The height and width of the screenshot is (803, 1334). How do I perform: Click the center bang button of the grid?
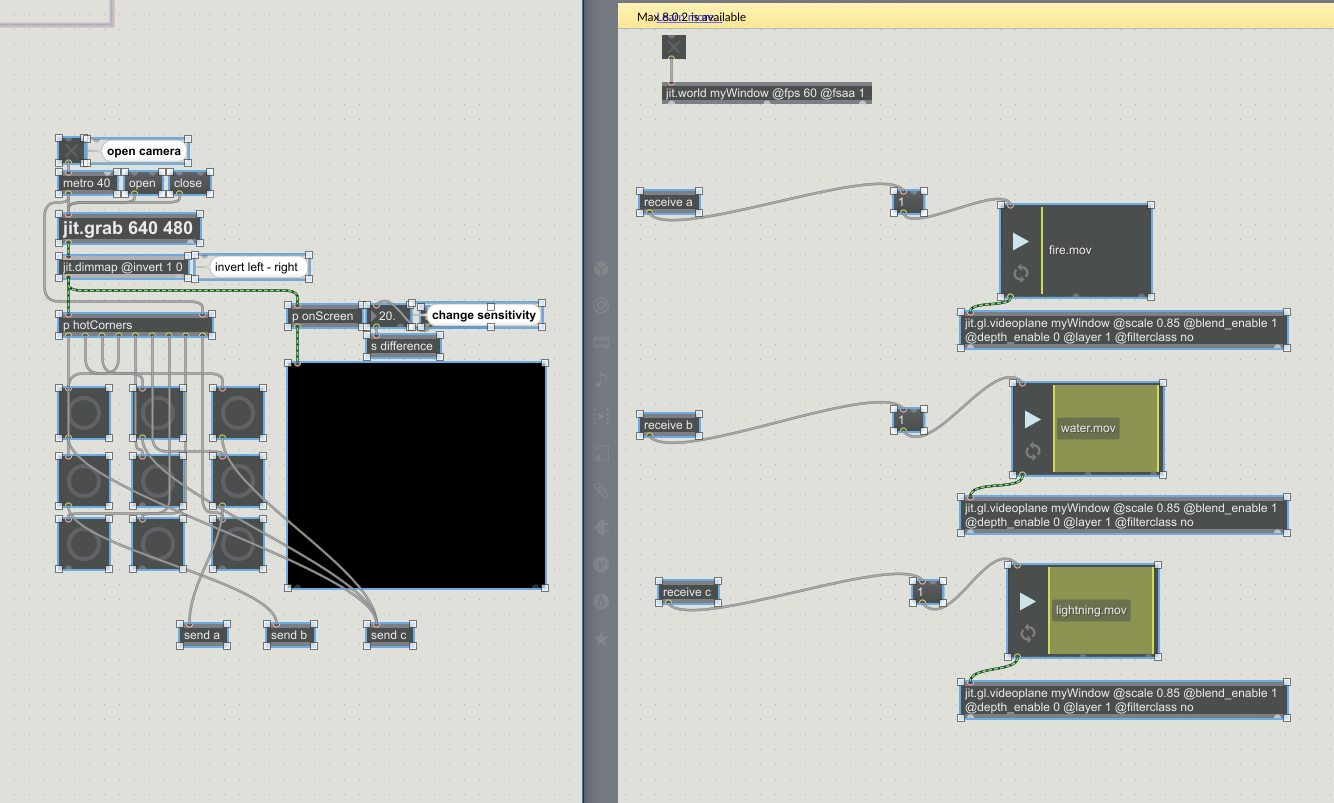click(158, 479)
